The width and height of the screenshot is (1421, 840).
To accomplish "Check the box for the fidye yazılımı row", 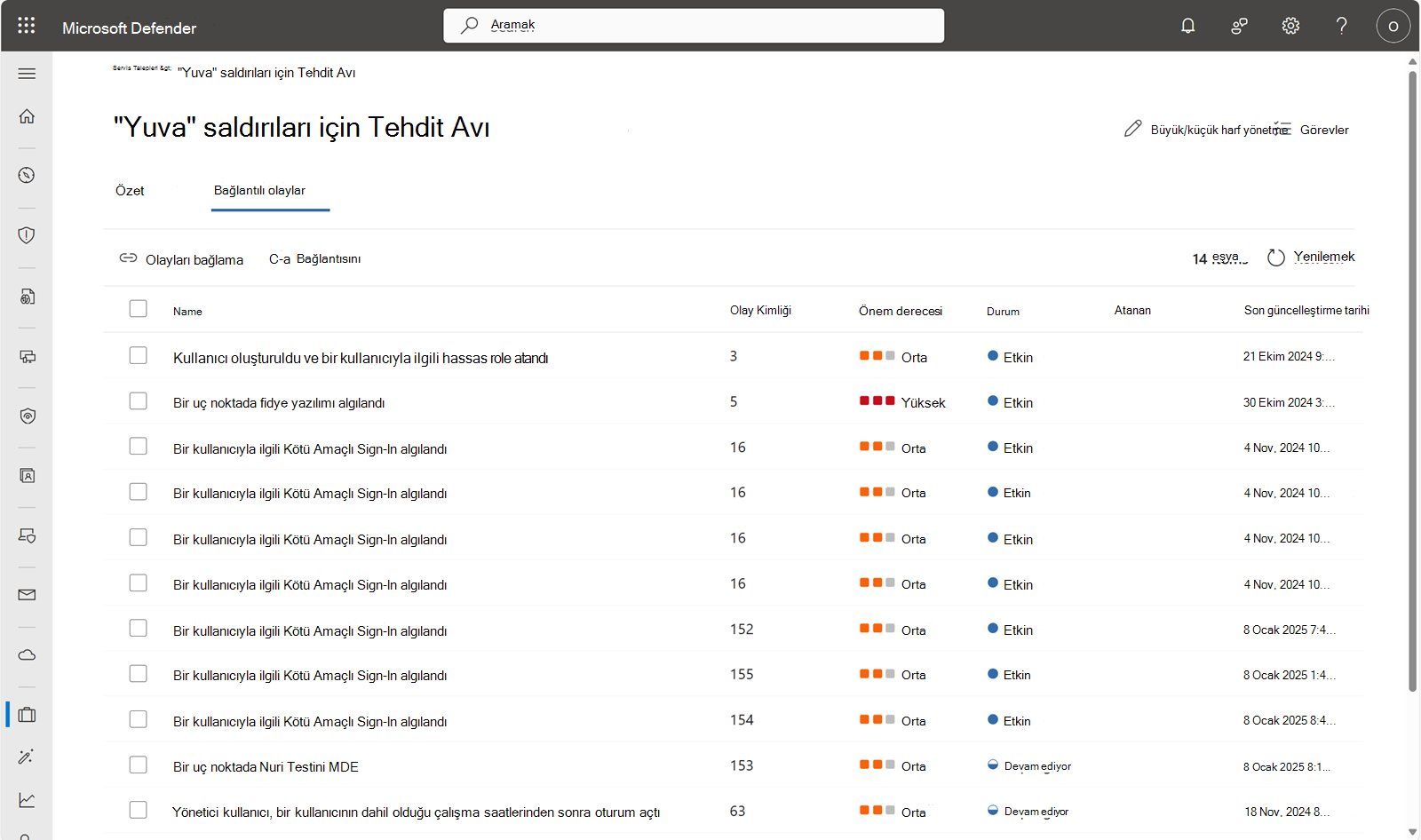I will 138,400.
